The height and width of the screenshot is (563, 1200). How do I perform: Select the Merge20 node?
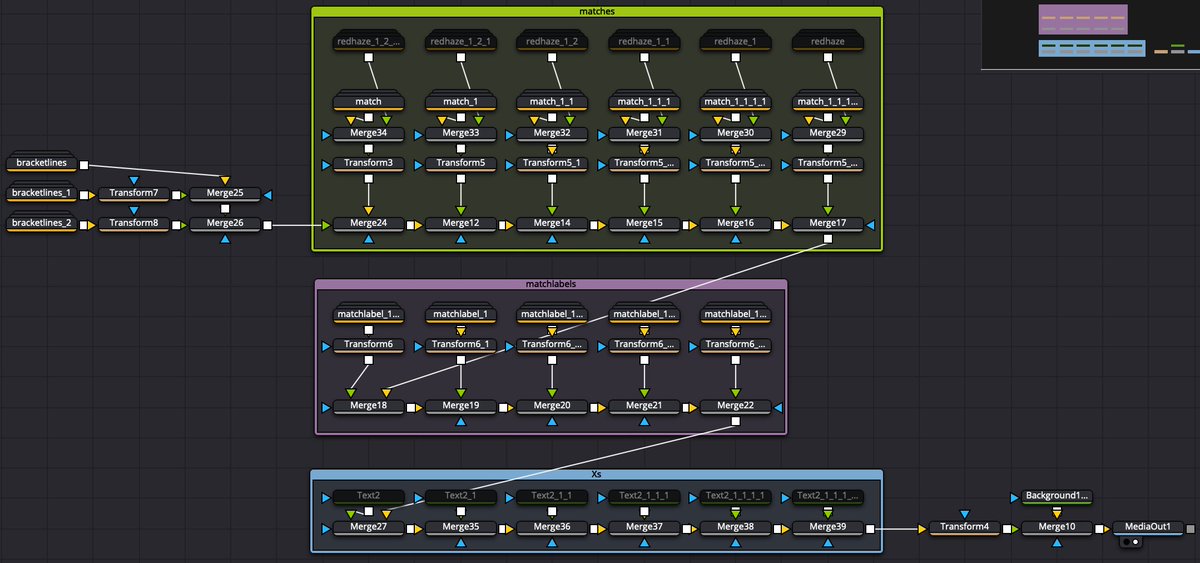tap(552, 406)
